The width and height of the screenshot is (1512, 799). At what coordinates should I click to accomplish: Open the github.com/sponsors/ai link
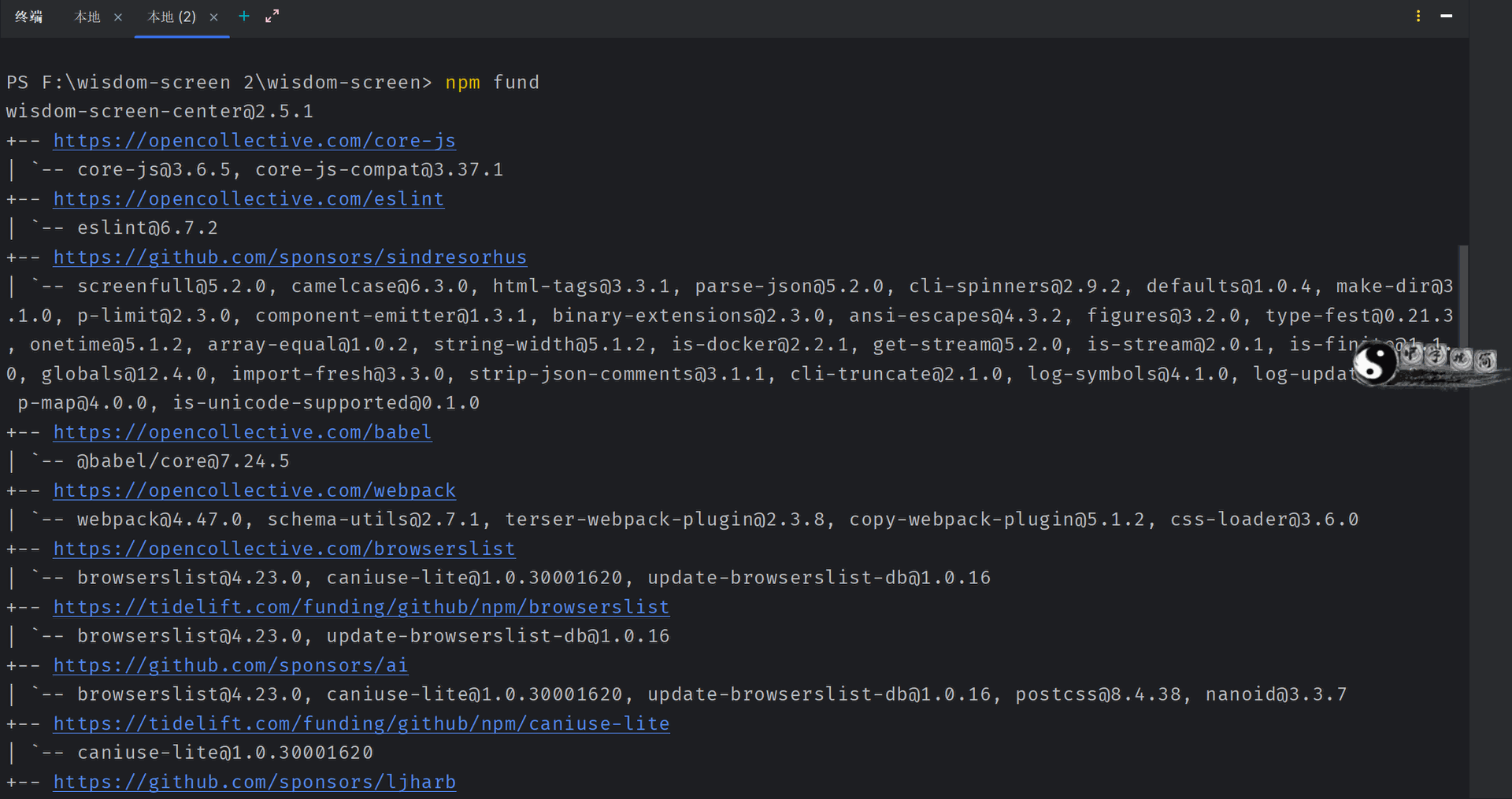click(231, 665)
